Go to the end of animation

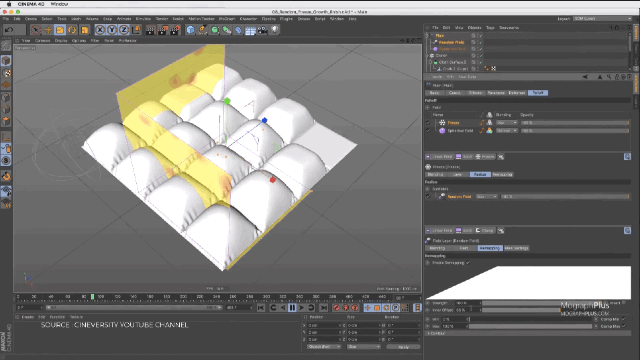pos(323,308)
